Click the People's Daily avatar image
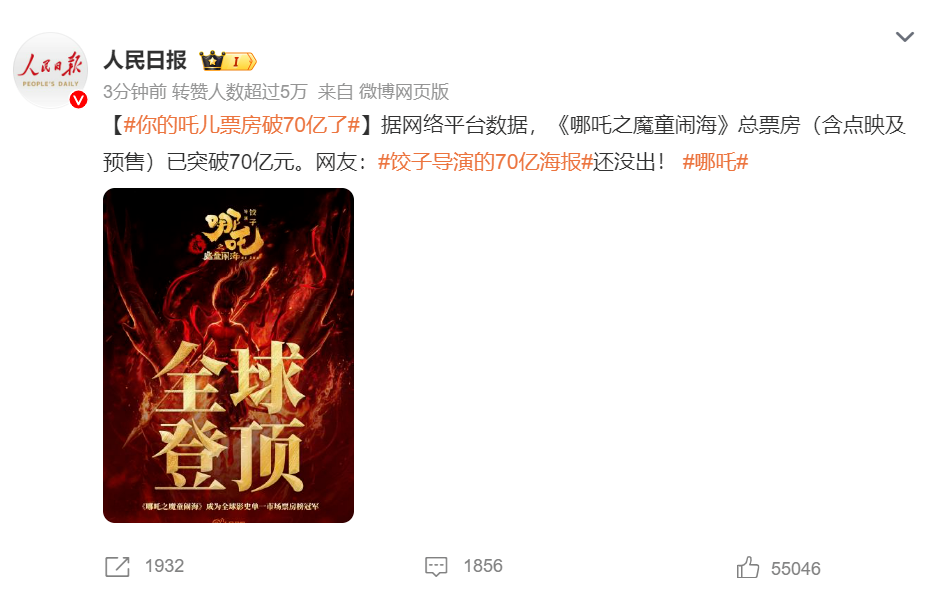This screenshot has height=595, width=936. click(50, 70)
